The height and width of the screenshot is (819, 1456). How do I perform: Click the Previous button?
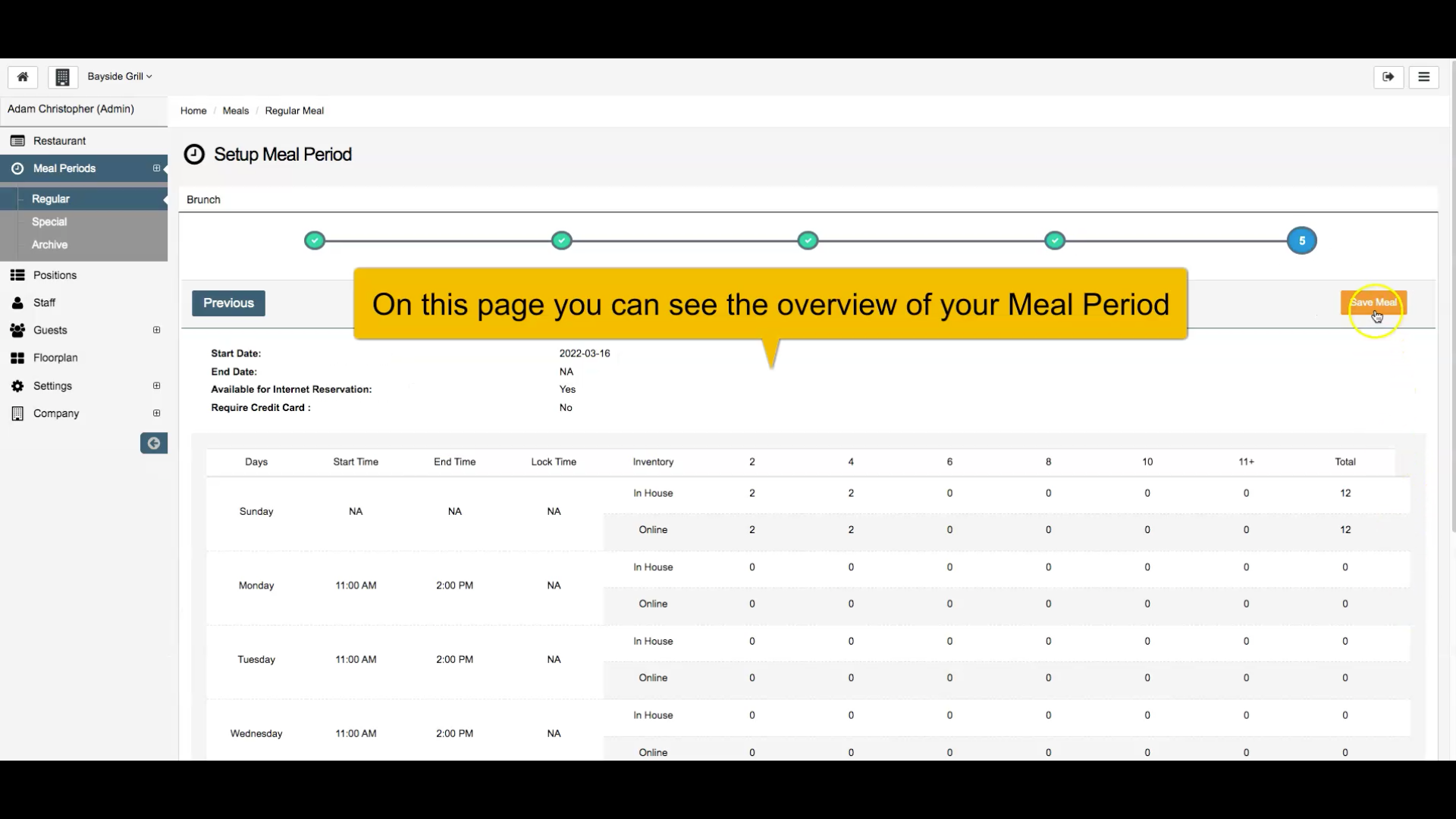[228, 303]
